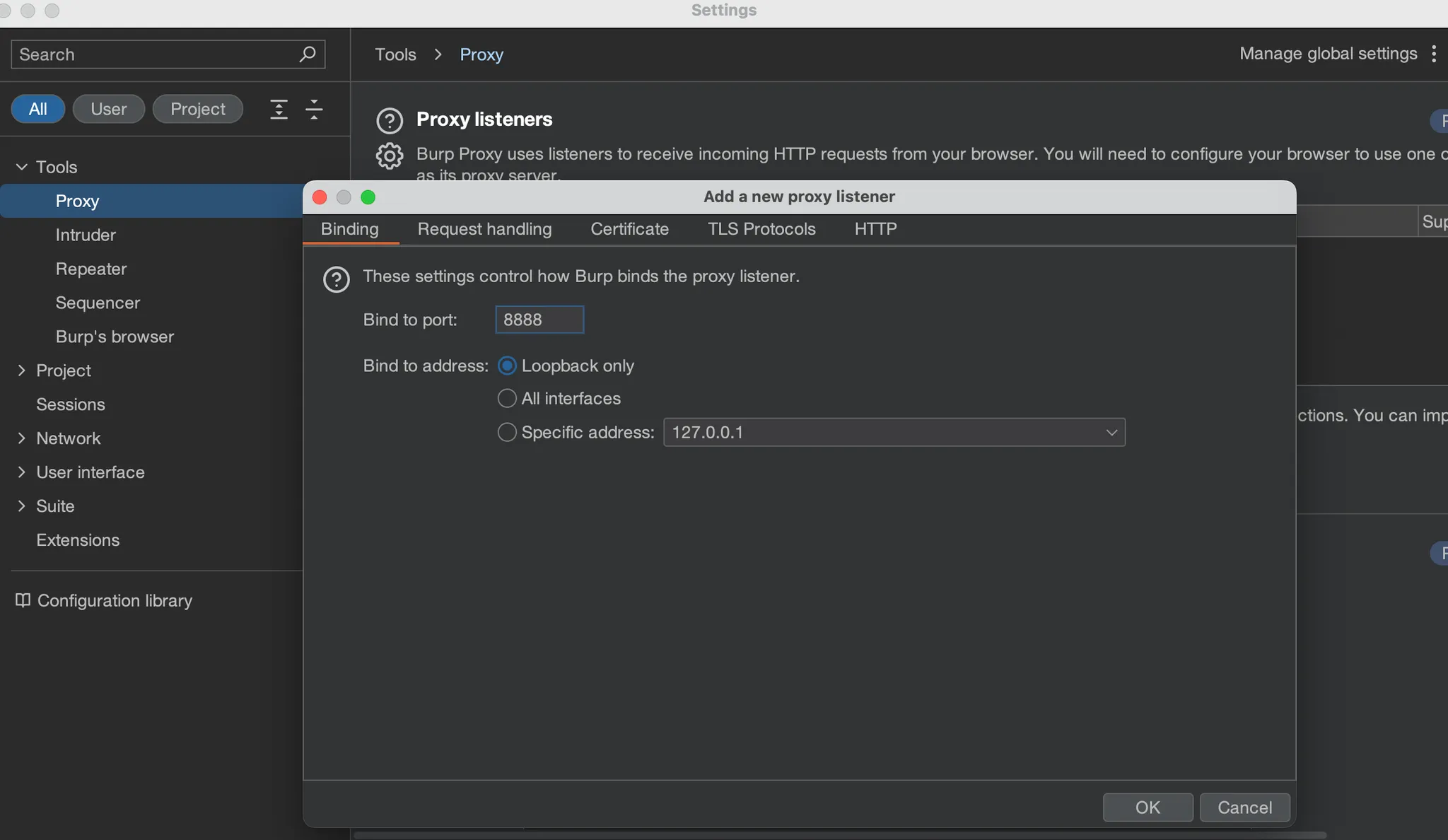This screenshot has height=840, width=1448.
Task: Click the Cancel button
Action: (x=1244, y=807)
